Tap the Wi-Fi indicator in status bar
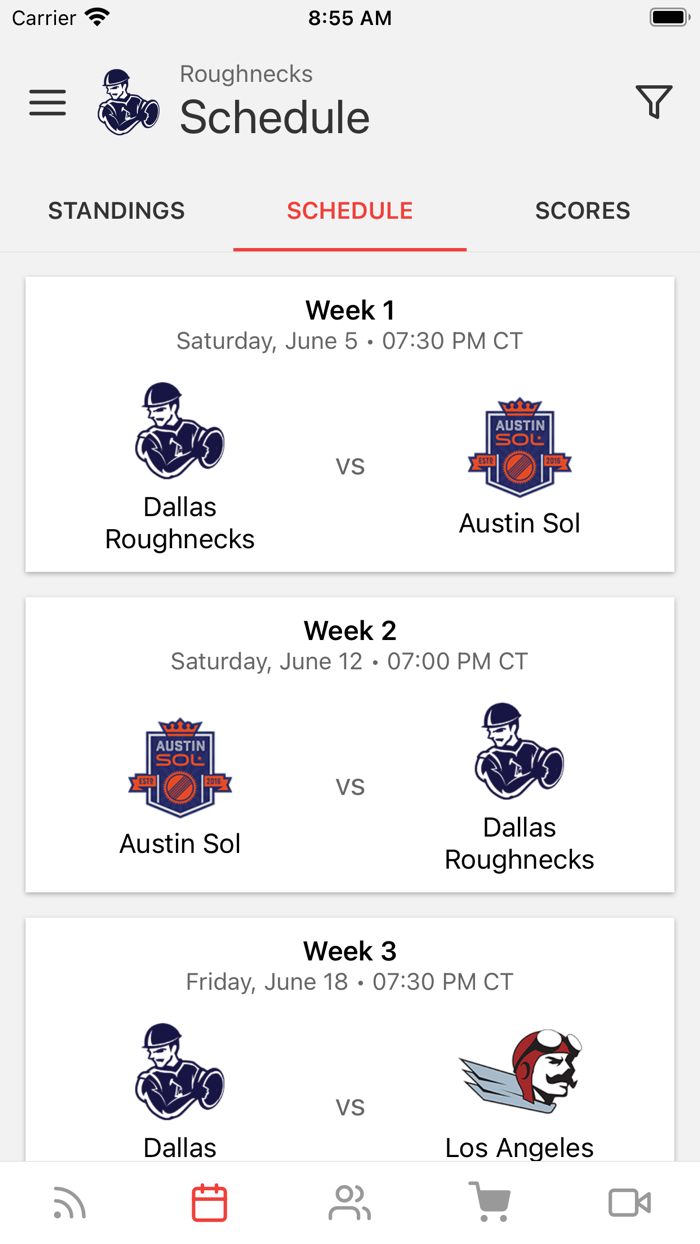This screenshot has width=700, height=1244. click(95, 16)
